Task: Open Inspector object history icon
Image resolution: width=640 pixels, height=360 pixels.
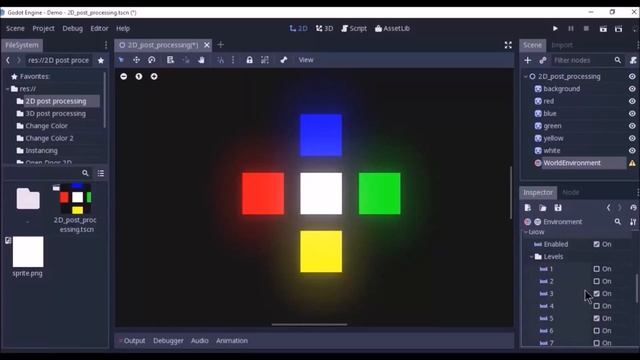Action: tap(633, 208)
